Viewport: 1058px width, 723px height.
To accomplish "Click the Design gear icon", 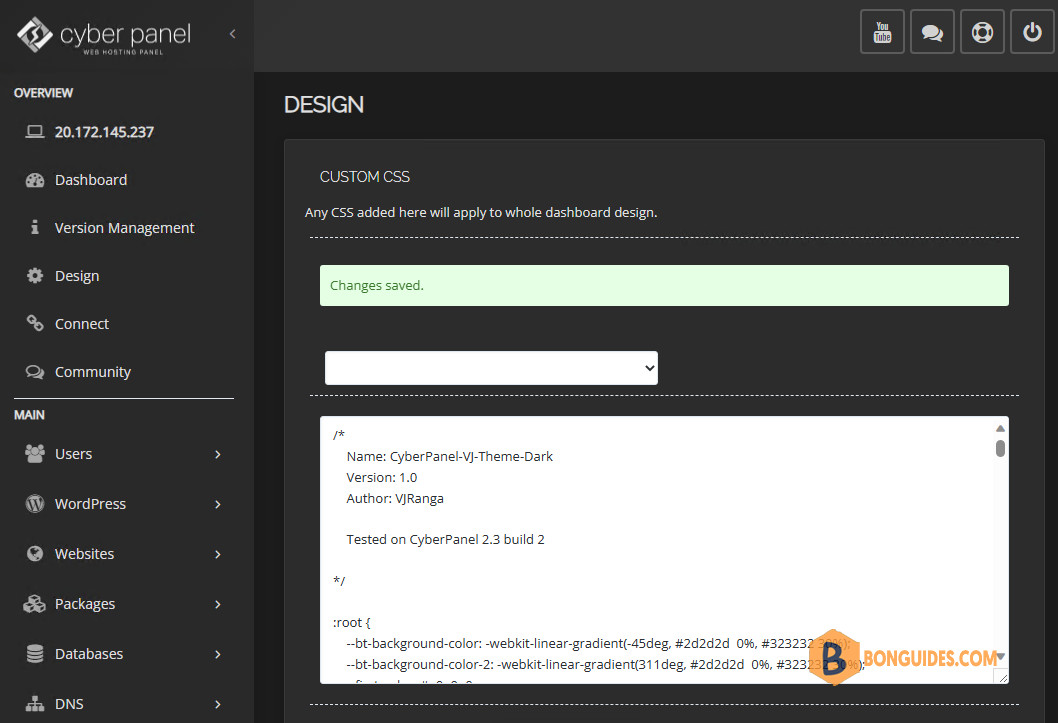I will [x=34, y=275].
